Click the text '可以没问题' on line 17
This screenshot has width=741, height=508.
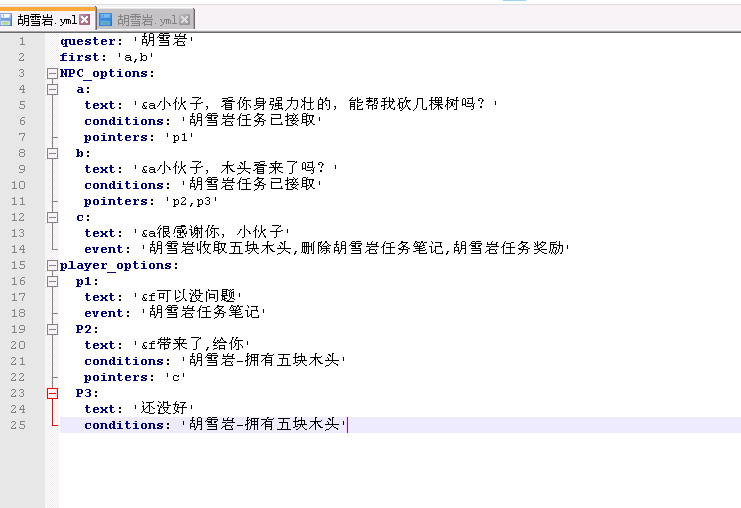pyautogui.click(x=196, y=296)
